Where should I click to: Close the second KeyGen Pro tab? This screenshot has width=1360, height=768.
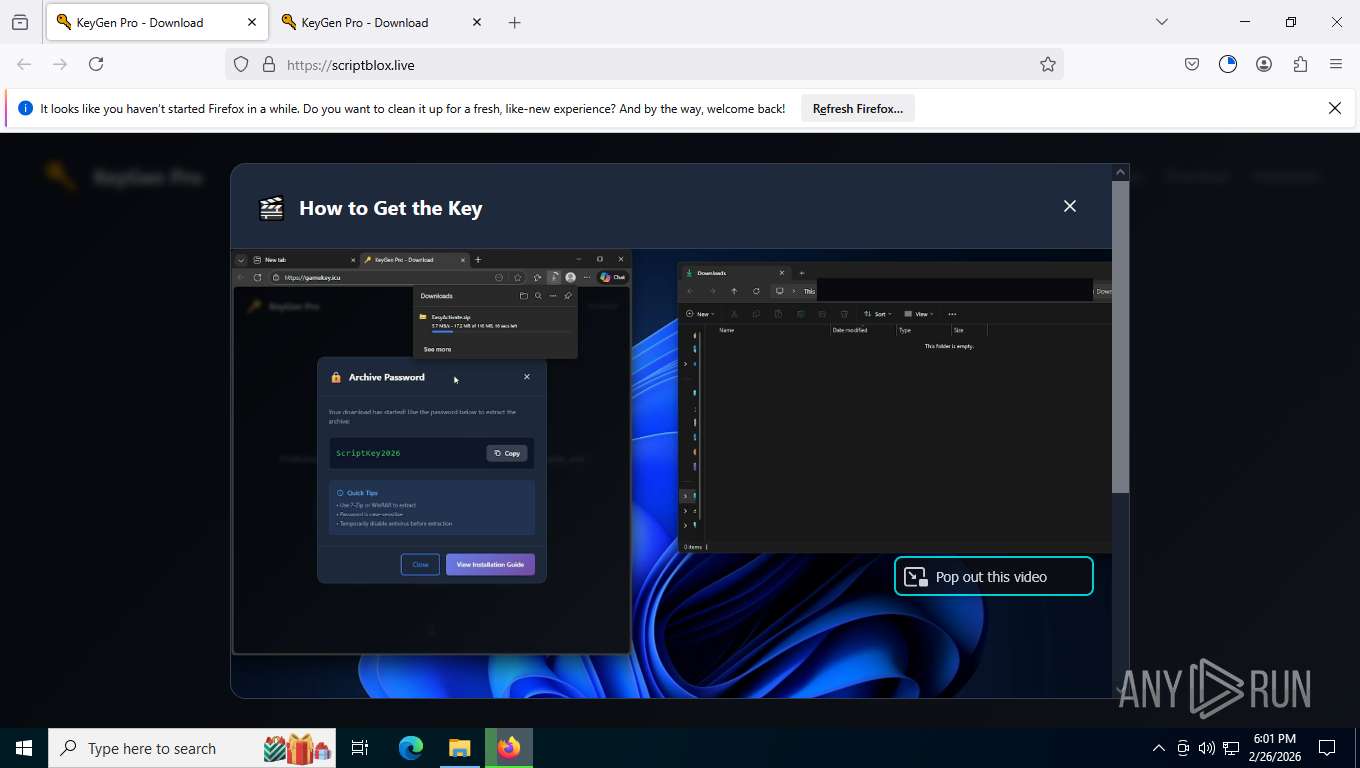476,22
